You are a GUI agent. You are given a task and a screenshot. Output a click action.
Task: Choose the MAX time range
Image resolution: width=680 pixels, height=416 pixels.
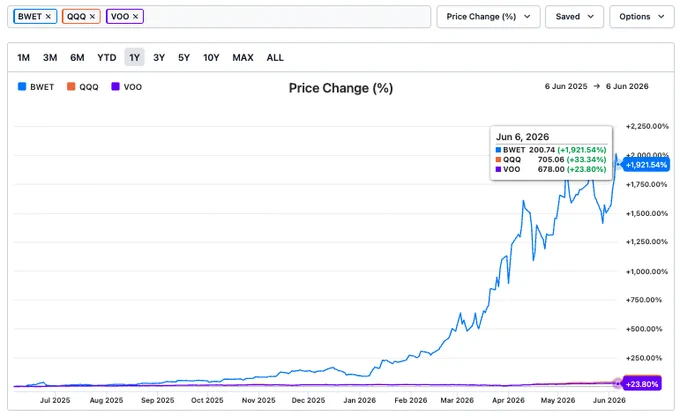243,57
